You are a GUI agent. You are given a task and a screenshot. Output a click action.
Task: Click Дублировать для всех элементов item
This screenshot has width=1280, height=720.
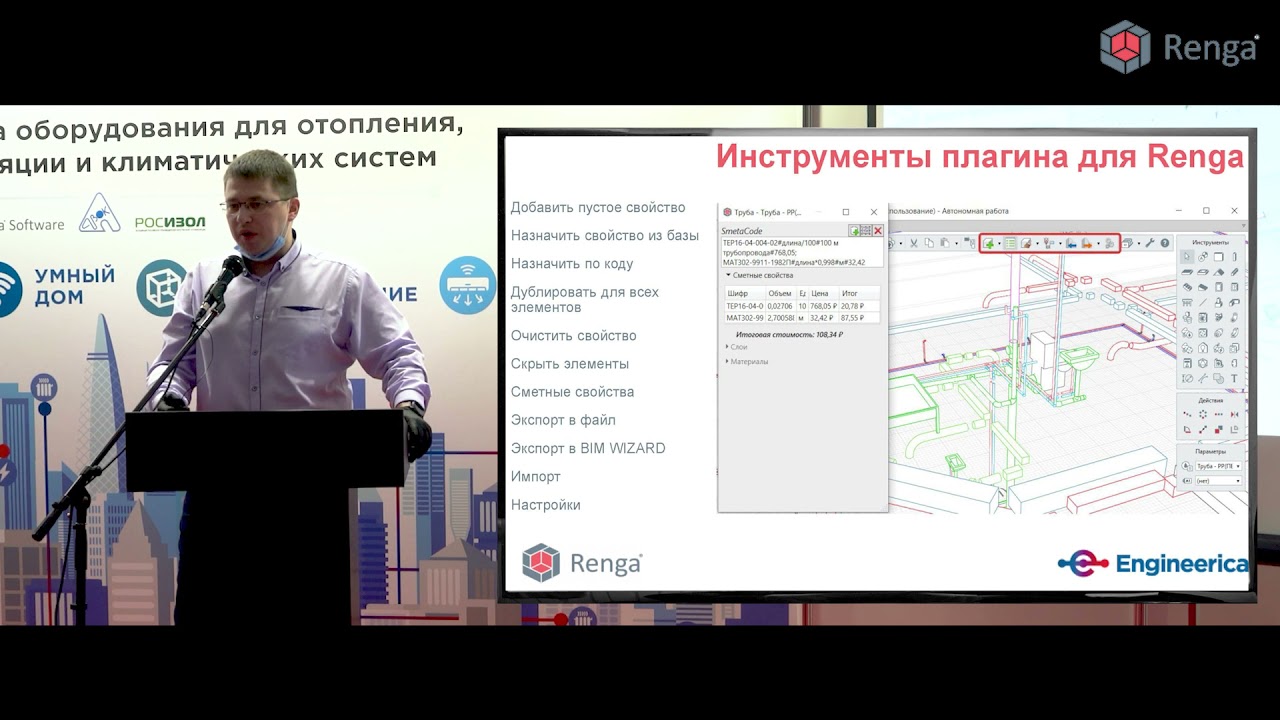[x=585, y=299]
